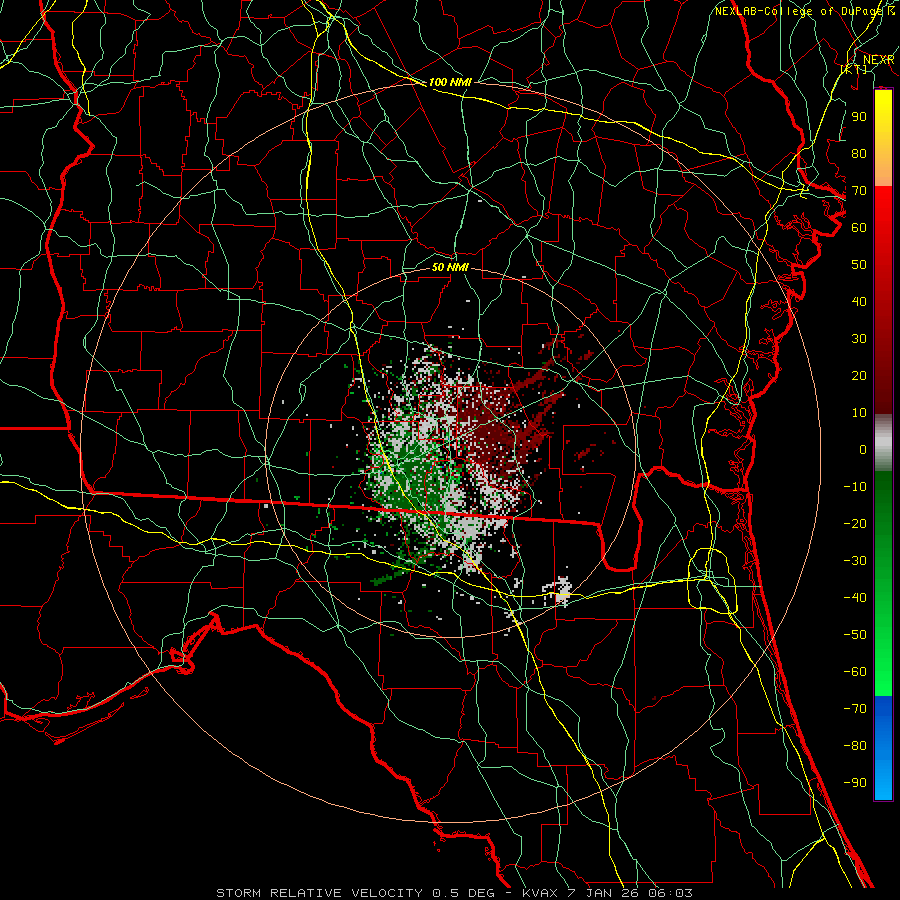Click the -30 value on velocity scale
The image size is (900, 900).
click(x=855, y=561)
